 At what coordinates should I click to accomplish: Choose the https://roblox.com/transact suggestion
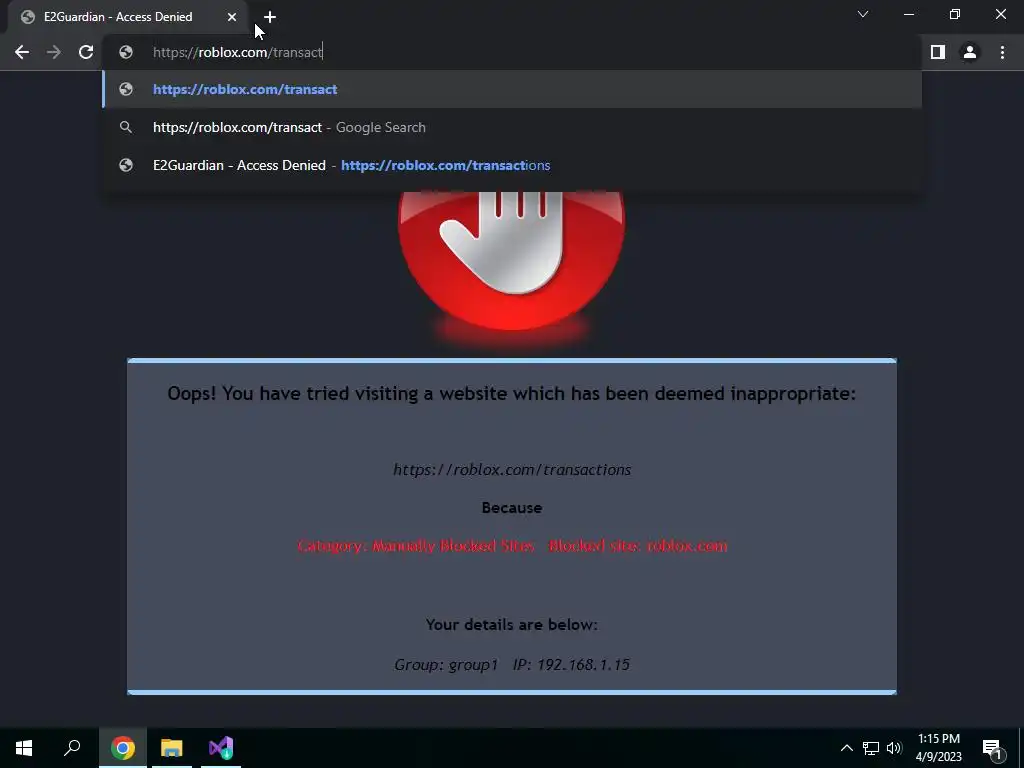click(513, 89)
